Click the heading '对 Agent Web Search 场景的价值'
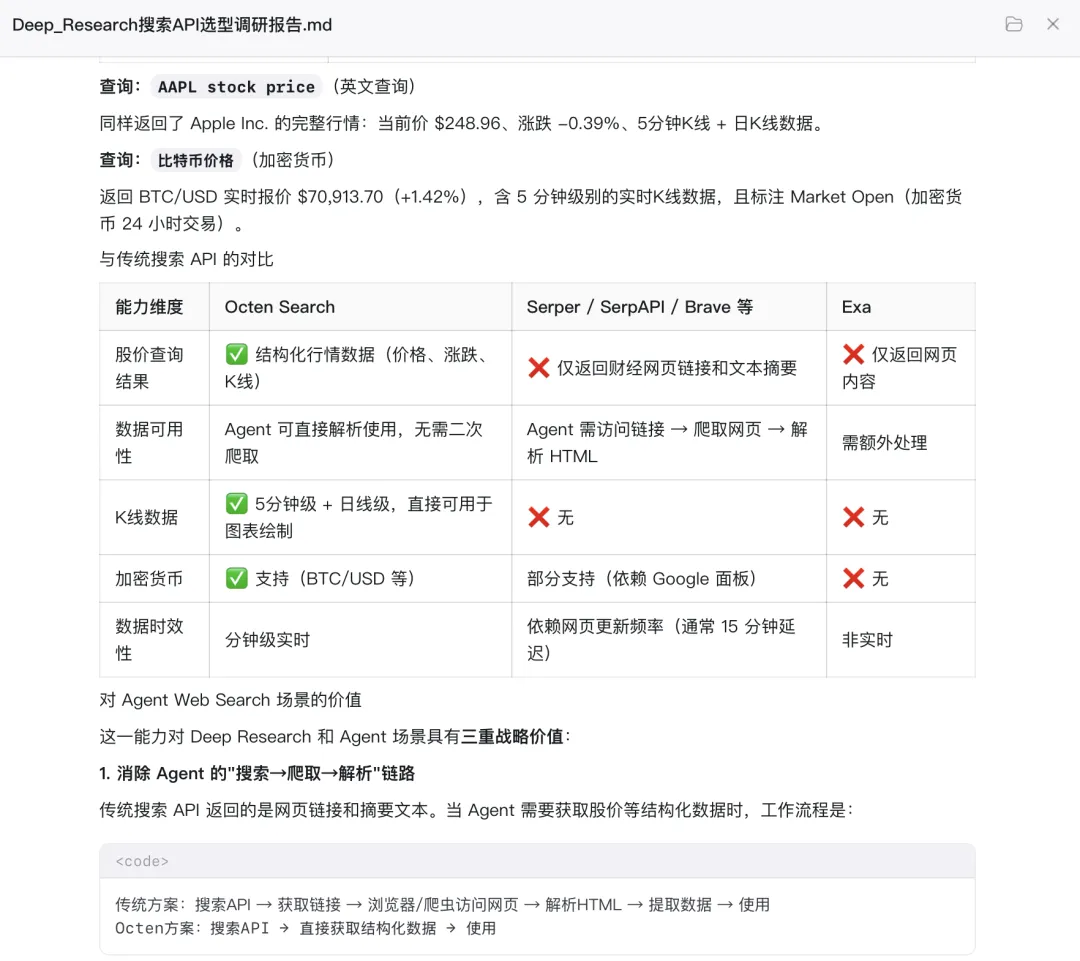The image size is (1080, 961). (230, 700)
